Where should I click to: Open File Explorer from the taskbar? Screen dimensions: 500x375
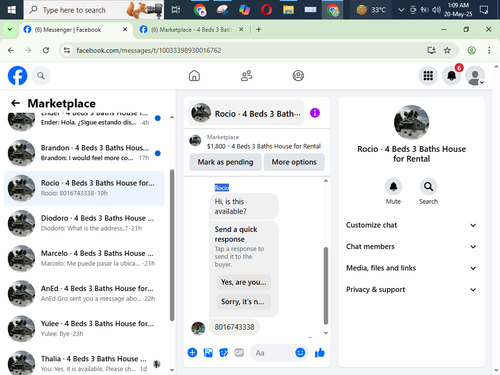pyautogui.click(x=288, y=10)
